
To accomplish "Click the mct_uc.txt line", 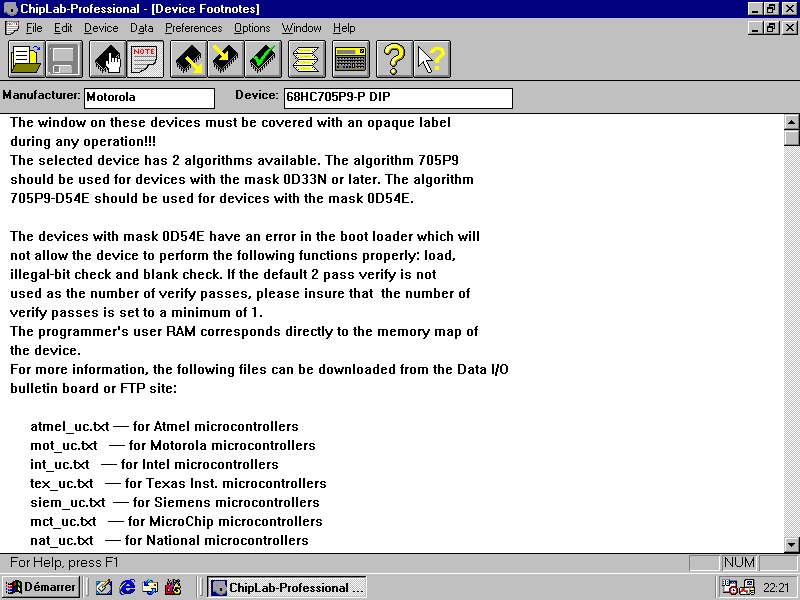I will [x=176, y=521].
